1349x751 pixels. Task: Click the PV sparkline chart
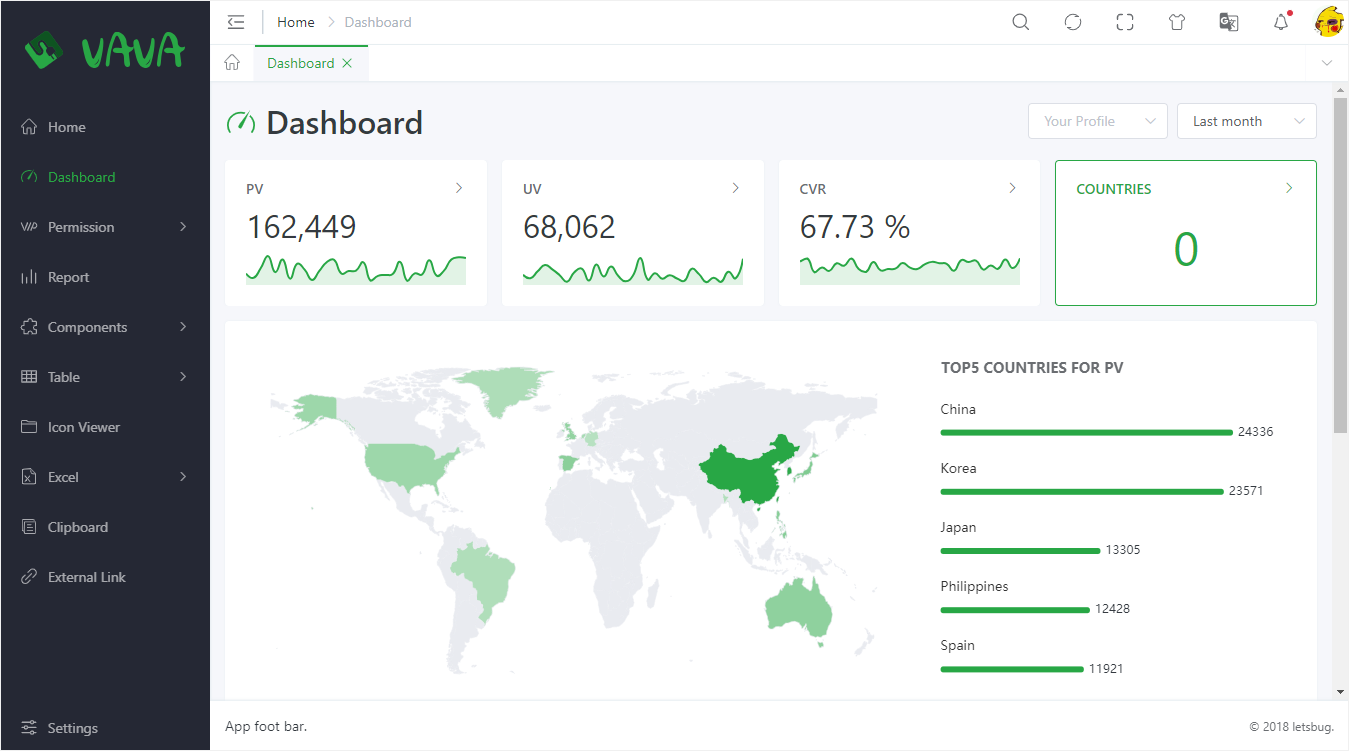tap(356, 269)
